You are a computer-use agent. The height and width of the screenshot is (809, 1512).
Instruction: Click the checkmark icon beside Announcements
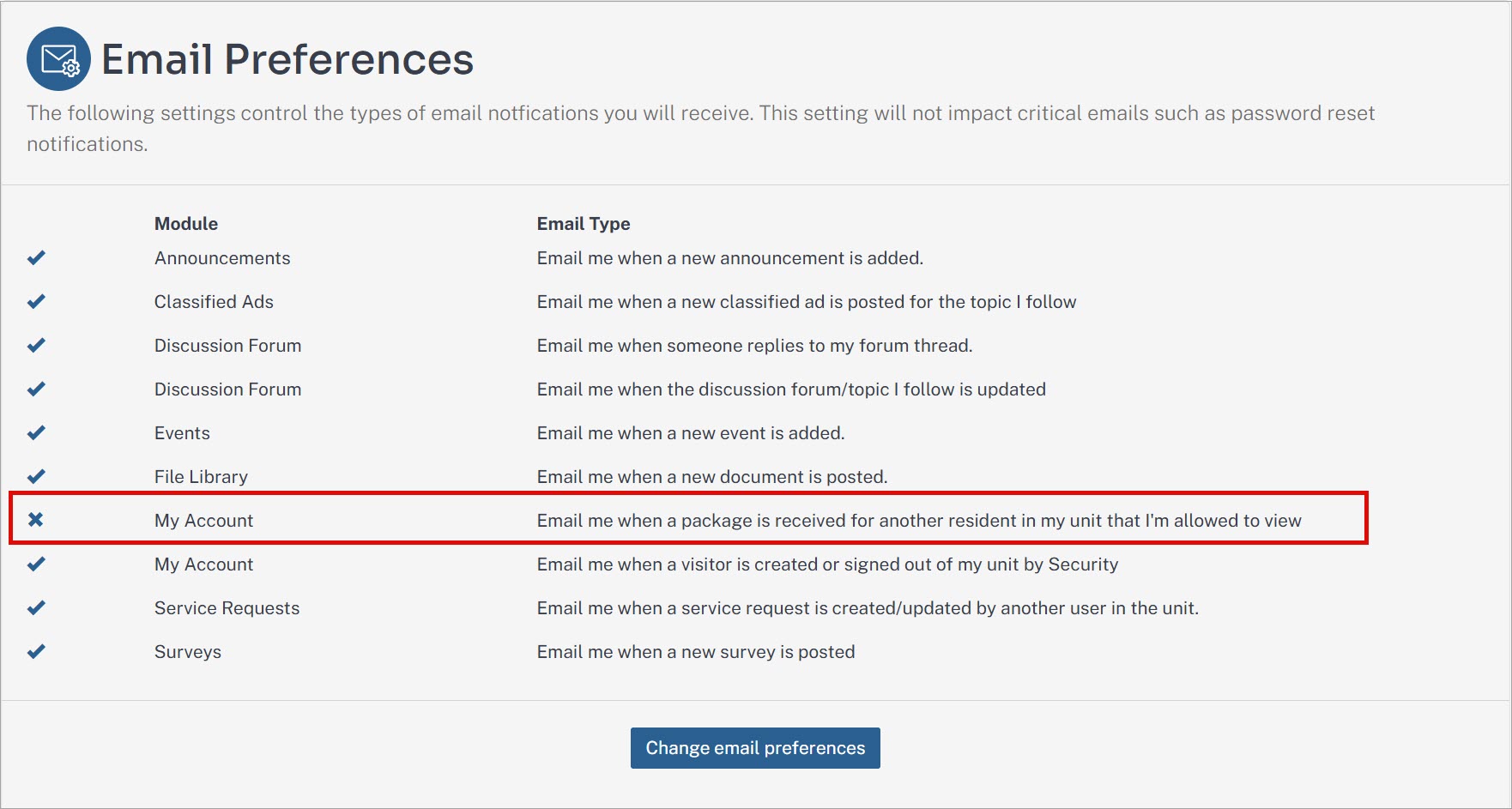36,257
